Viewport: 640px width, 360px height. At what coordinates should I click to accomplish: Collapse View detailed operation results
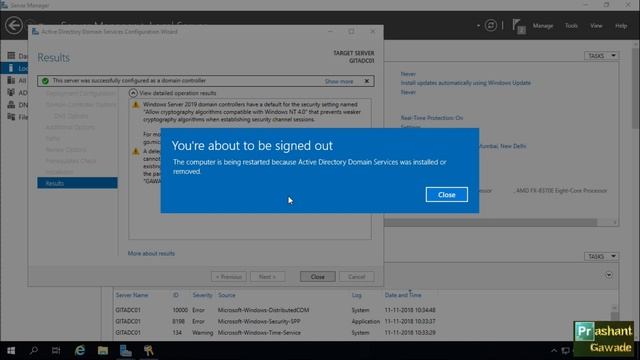point(133,93)
